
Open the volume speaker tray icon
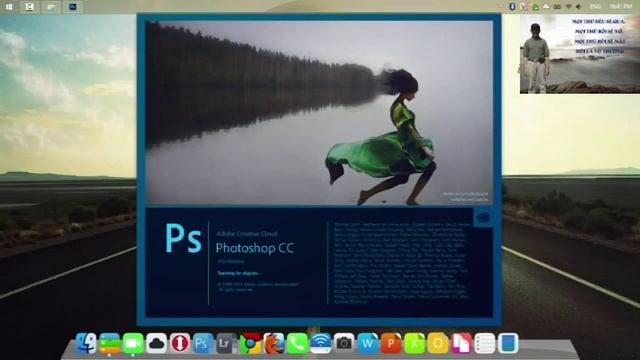[x=579, y=7]
